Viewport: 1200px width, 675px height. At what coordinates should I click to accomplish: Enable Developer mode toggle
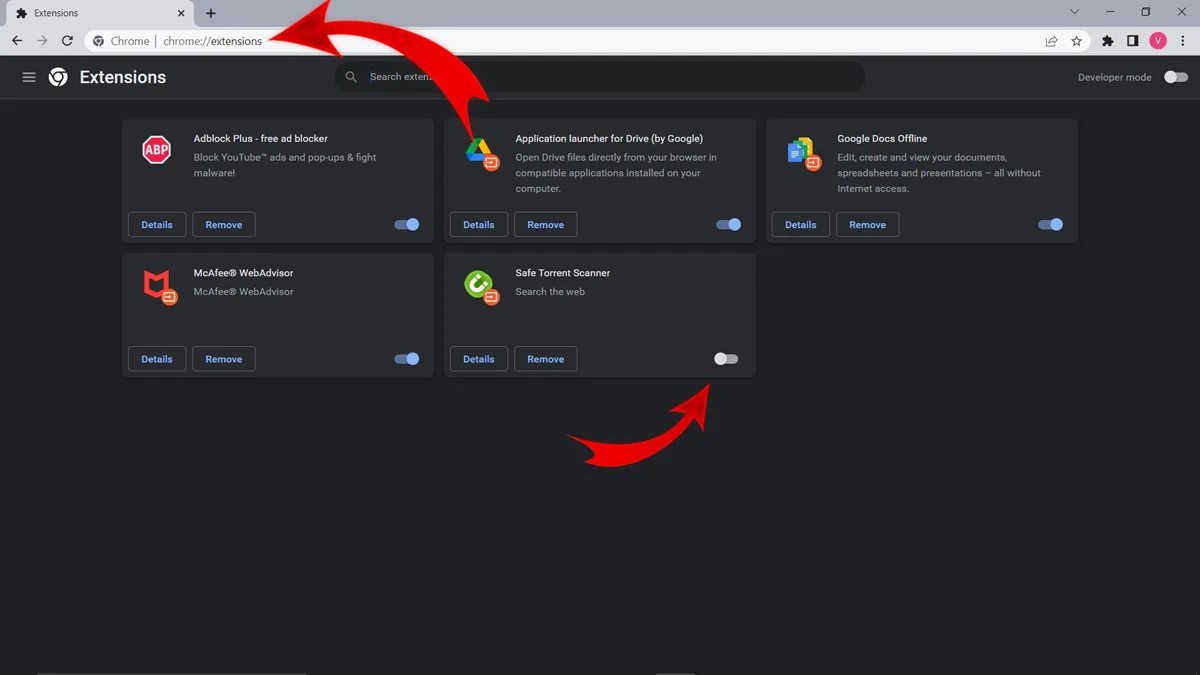(x=1176, y=77)
